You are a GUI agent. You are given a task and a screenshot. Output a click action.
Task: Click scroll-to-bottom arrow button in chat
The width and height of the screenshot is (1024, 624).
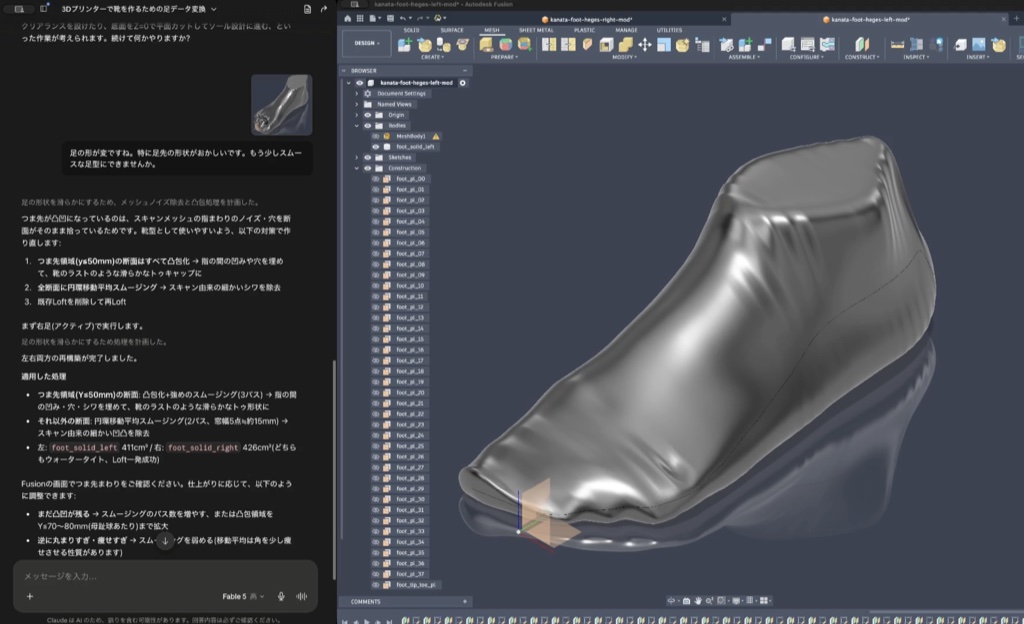click(165, 540)
